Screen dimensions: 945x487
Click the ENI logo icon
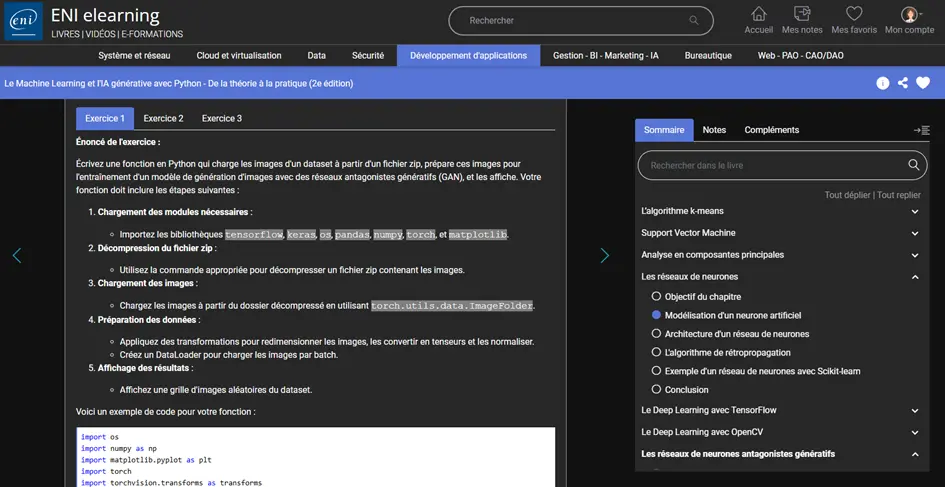(x=24, y=21)
